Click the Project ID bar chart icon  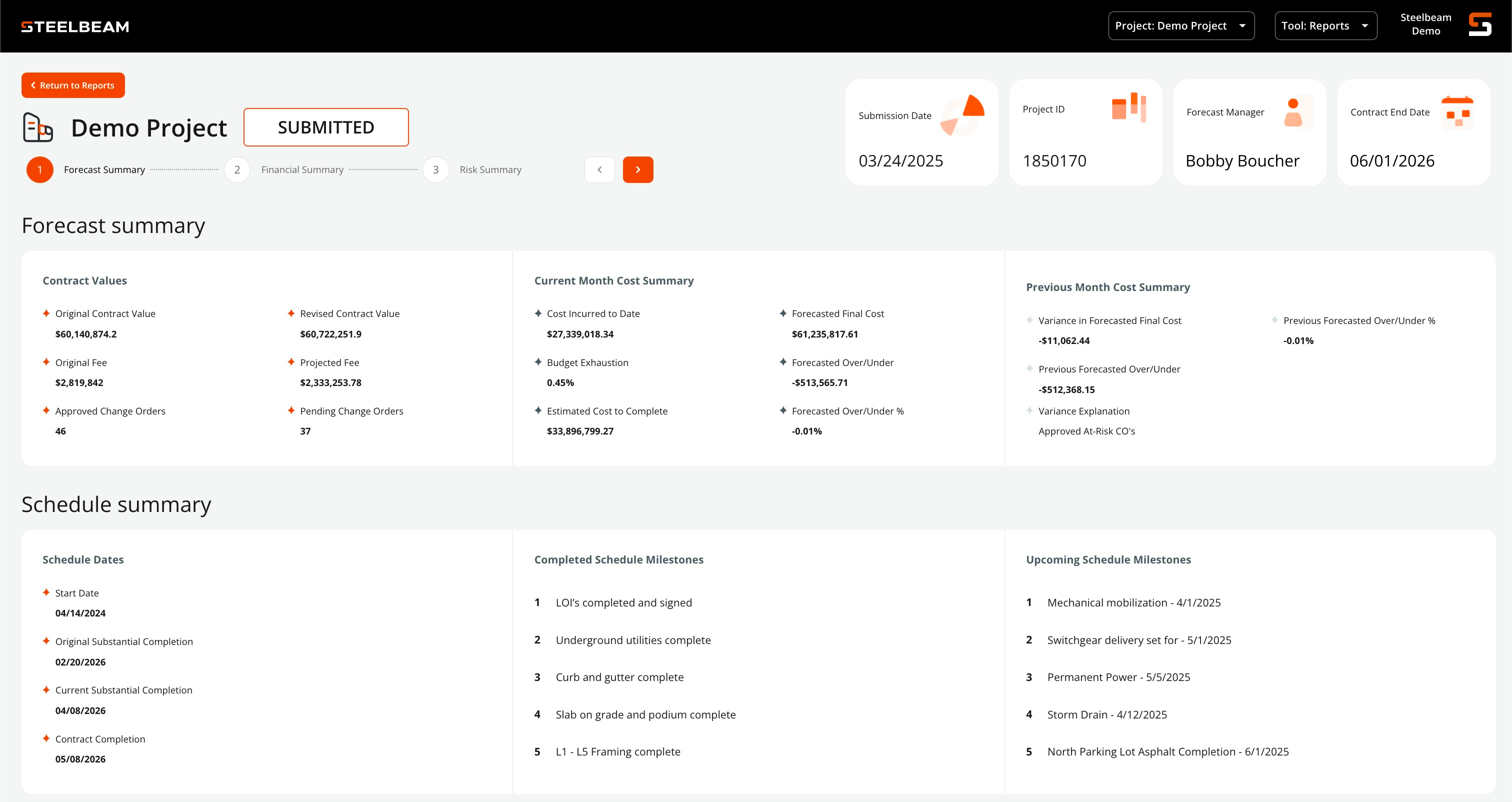1128,107
